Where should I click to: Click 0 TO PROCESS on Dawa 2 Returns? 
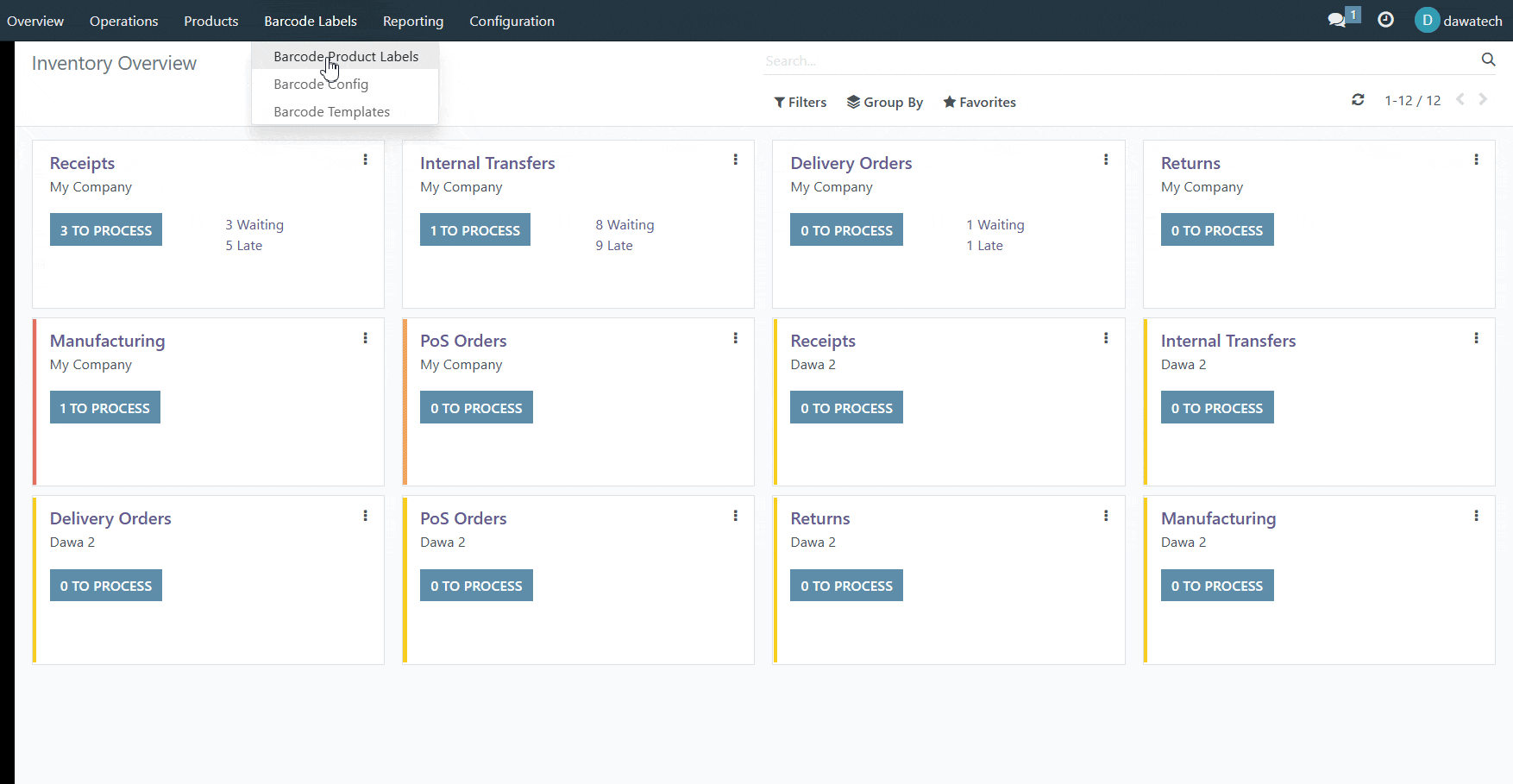coord(846,586)
